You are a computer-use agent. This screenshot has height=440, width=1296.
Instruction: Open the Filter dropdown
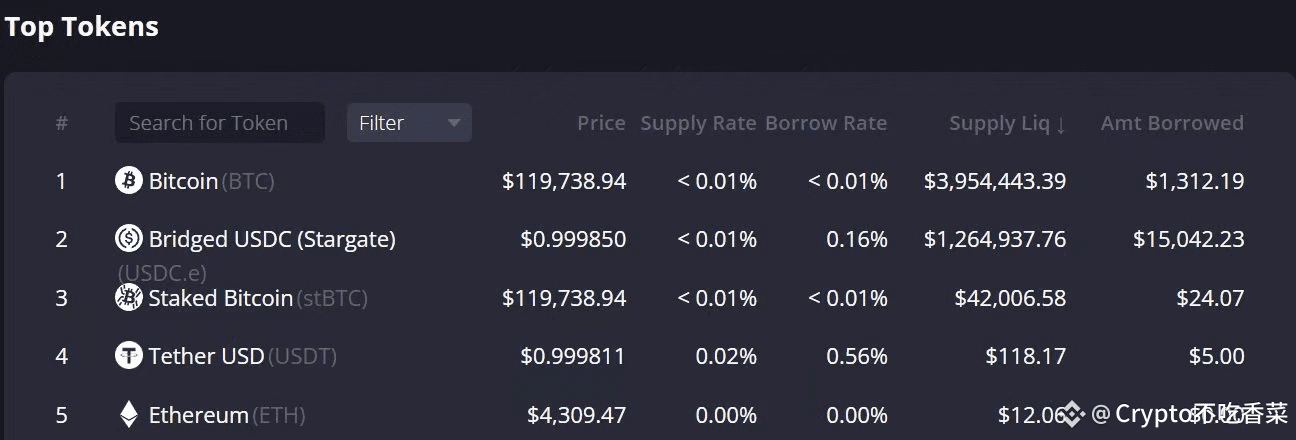pos(409,123)
